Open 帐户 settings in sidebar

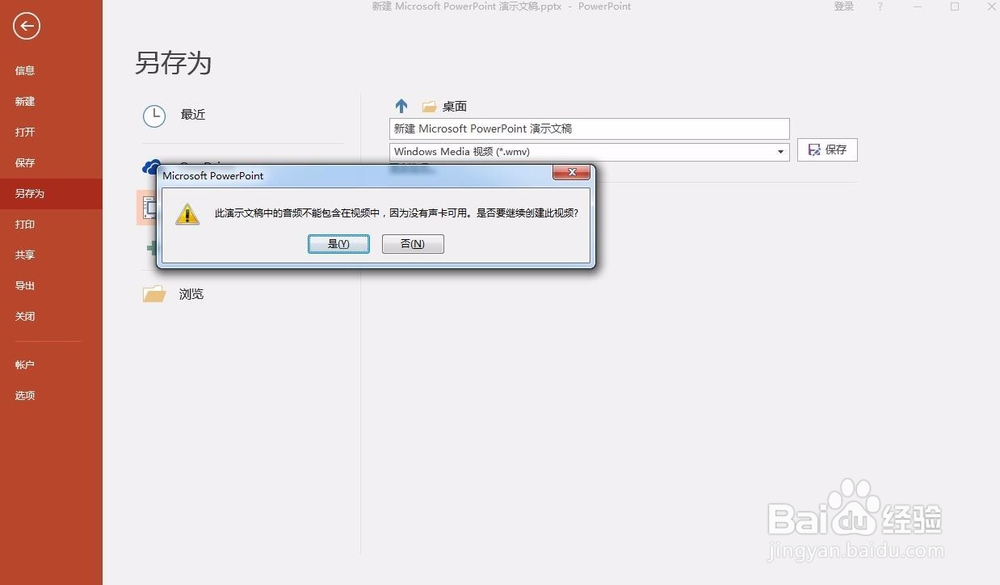(25, 364)
